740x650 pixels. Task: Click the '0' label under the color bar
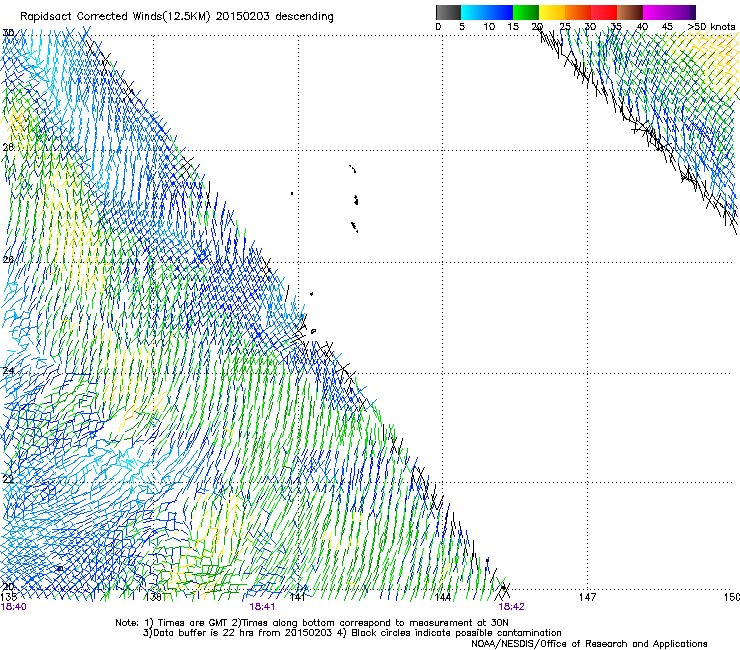click(x=438, y=27)
